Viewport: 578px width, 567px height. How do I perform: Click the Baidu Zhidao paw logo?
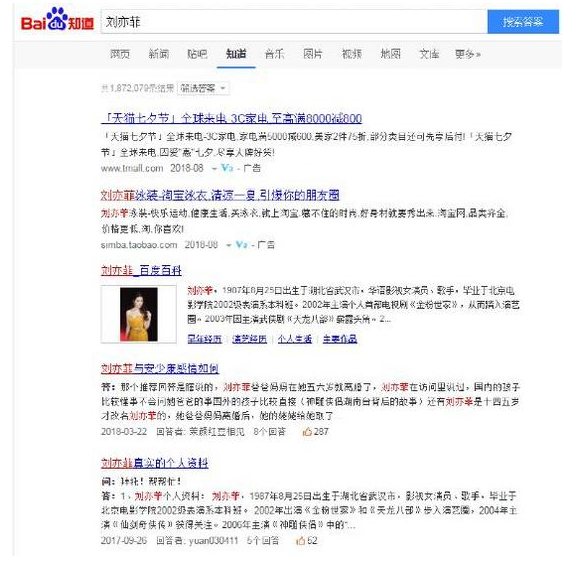pyautogui.click(x=57, y=20)
